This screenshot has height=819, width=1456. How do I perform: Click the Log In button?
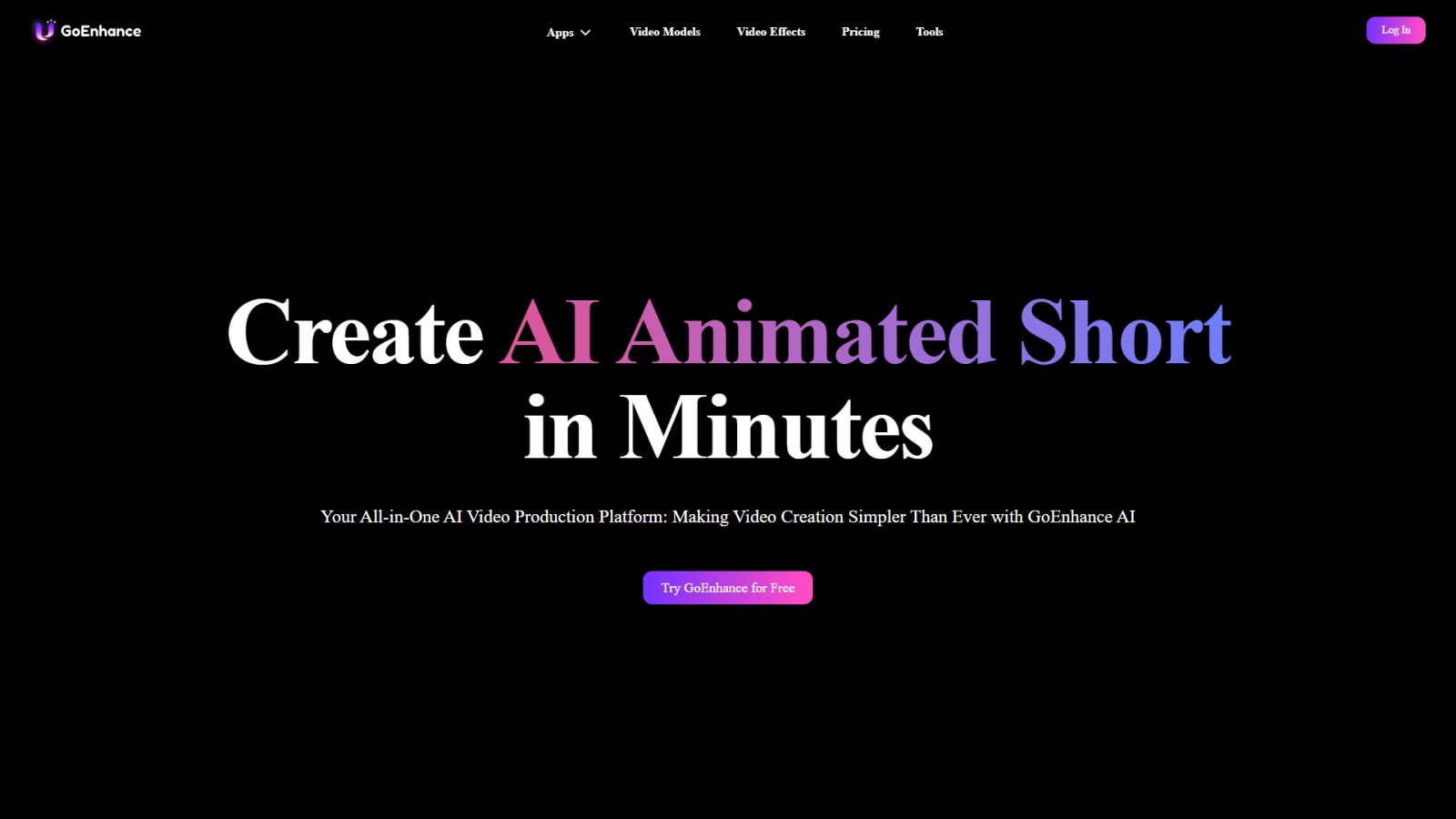[1396, 30]
